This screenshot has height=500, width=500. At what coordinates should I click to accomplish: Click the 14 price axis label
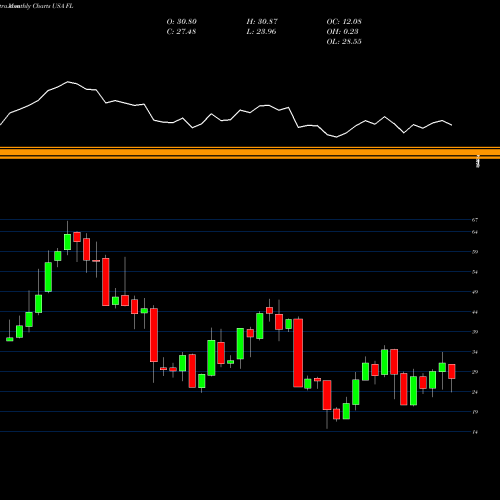(475, 432)
